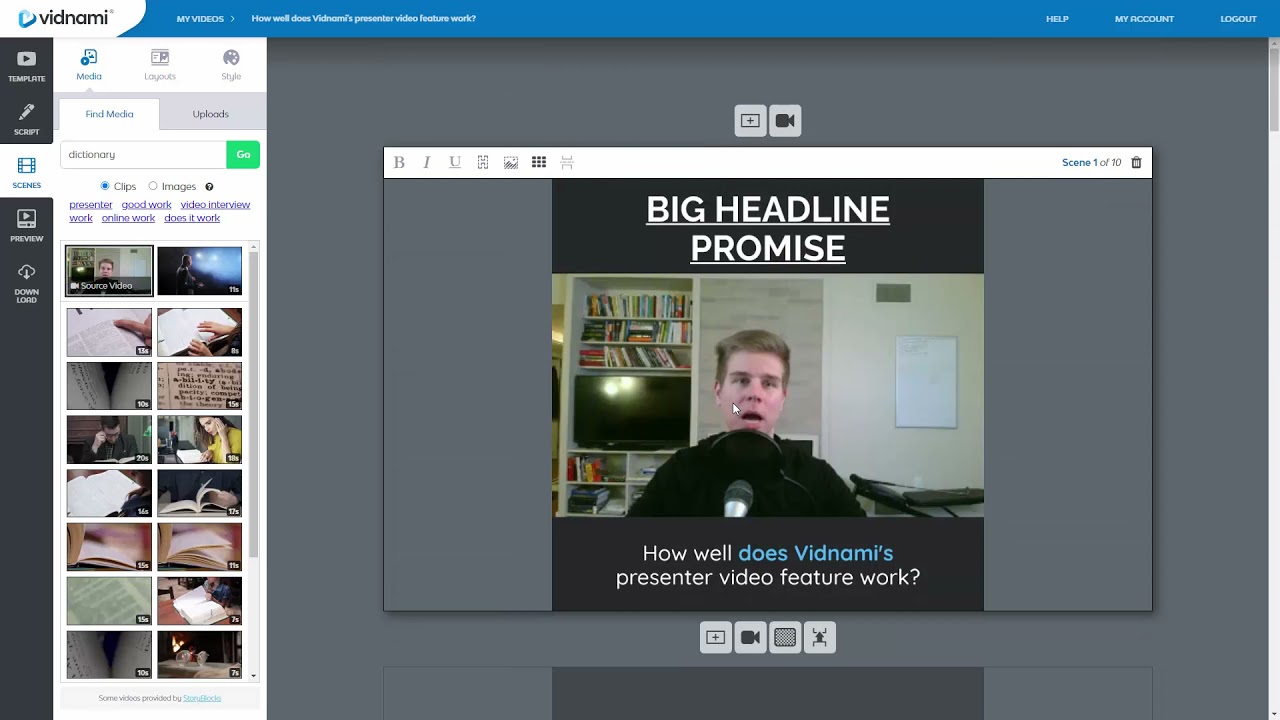Click add scene icon above scene 1
Viewport: 1280px width, 720px height.
(x=750, y=121)
